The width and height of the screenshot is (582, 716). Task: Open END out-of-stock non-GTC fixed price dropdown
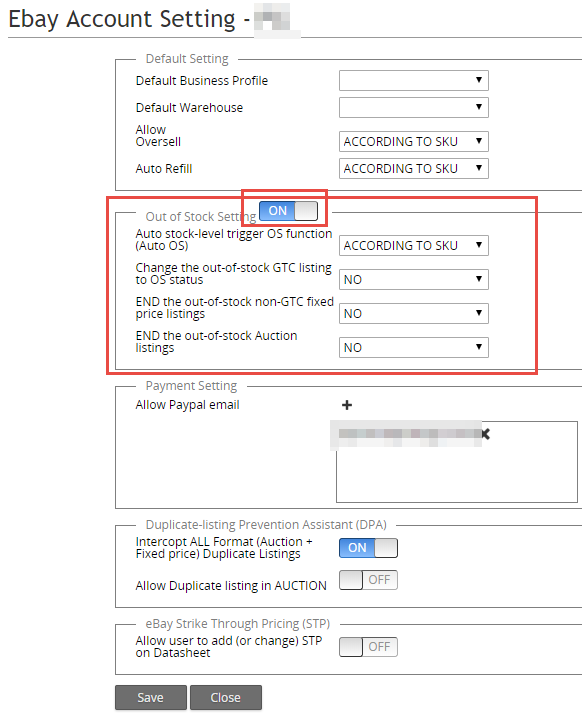tap(414, 314)
